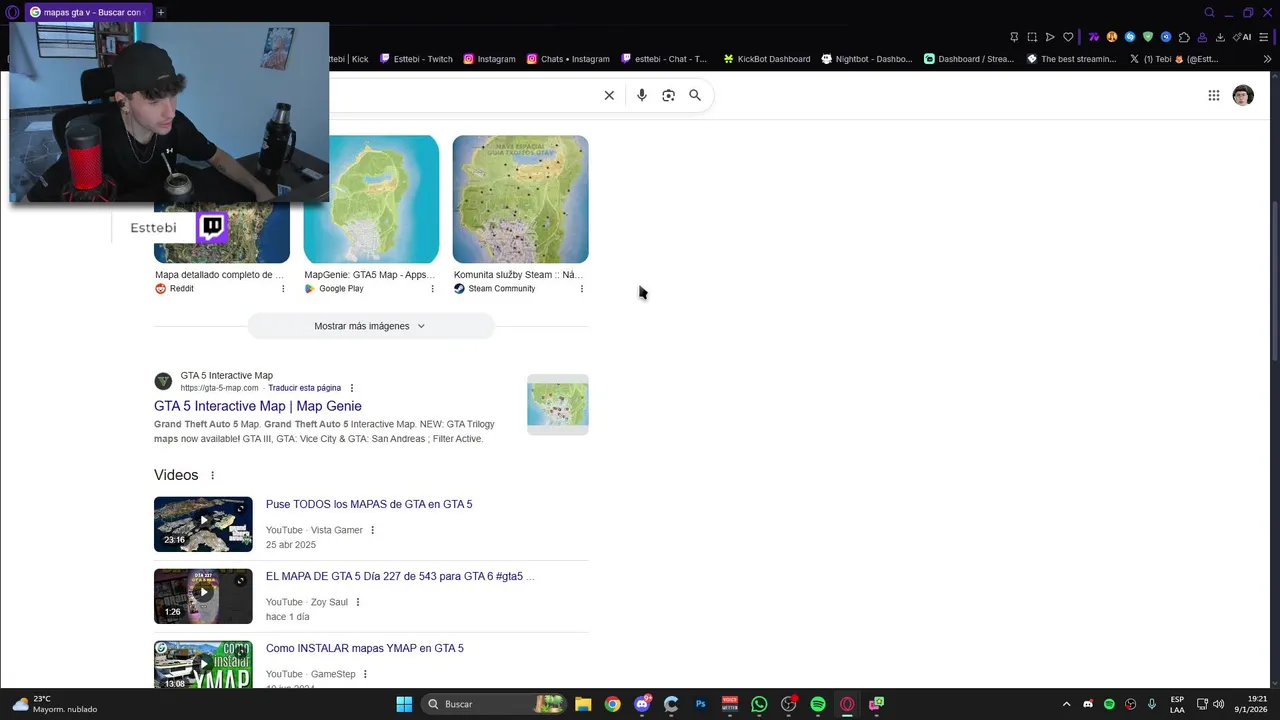Open the Steam Community map image thumbnail
This screenshot has width=1280, height=720.
pos(520,199)
